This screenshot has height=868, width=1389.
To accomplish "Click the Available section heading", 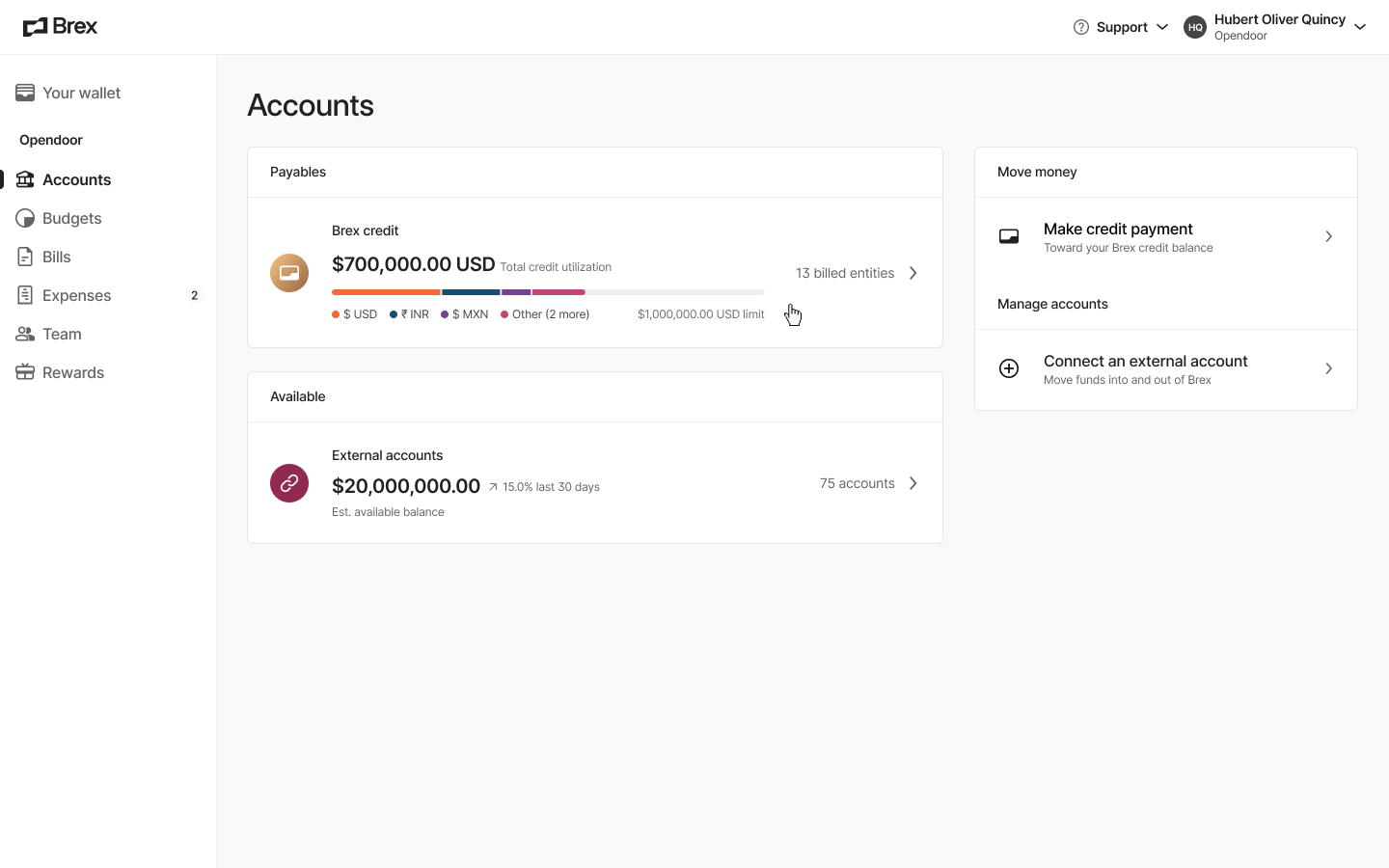I will 298,396.
